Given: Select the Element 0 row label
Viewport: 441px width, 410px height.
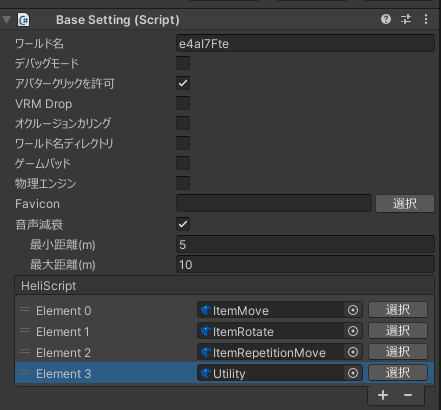Looking at the screenshot, I should tap(64, 311).
